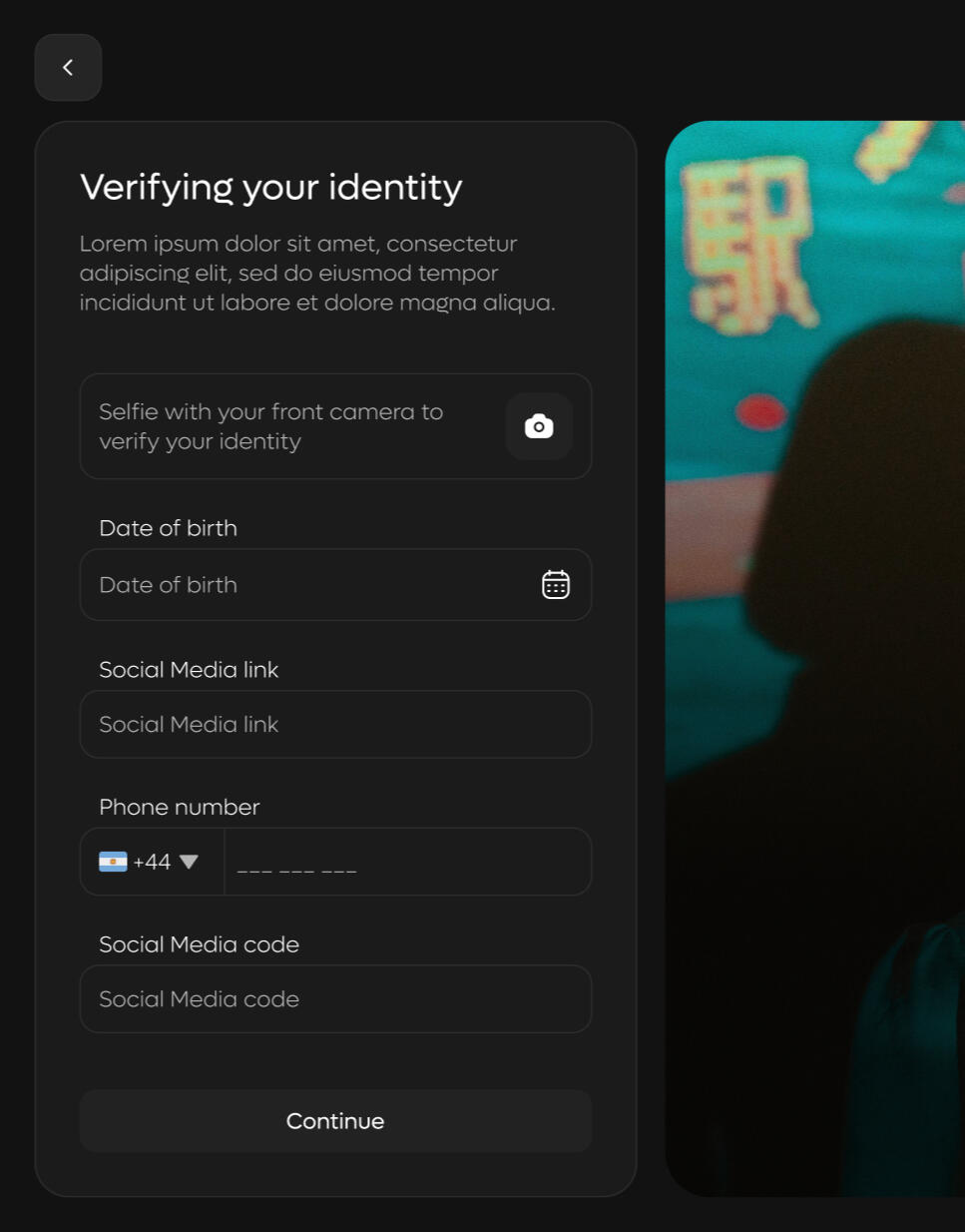The height and width of the screenshot is (1232, 965).
Task: Focus the Date of birth input field
Action: [x=309, y=585]
